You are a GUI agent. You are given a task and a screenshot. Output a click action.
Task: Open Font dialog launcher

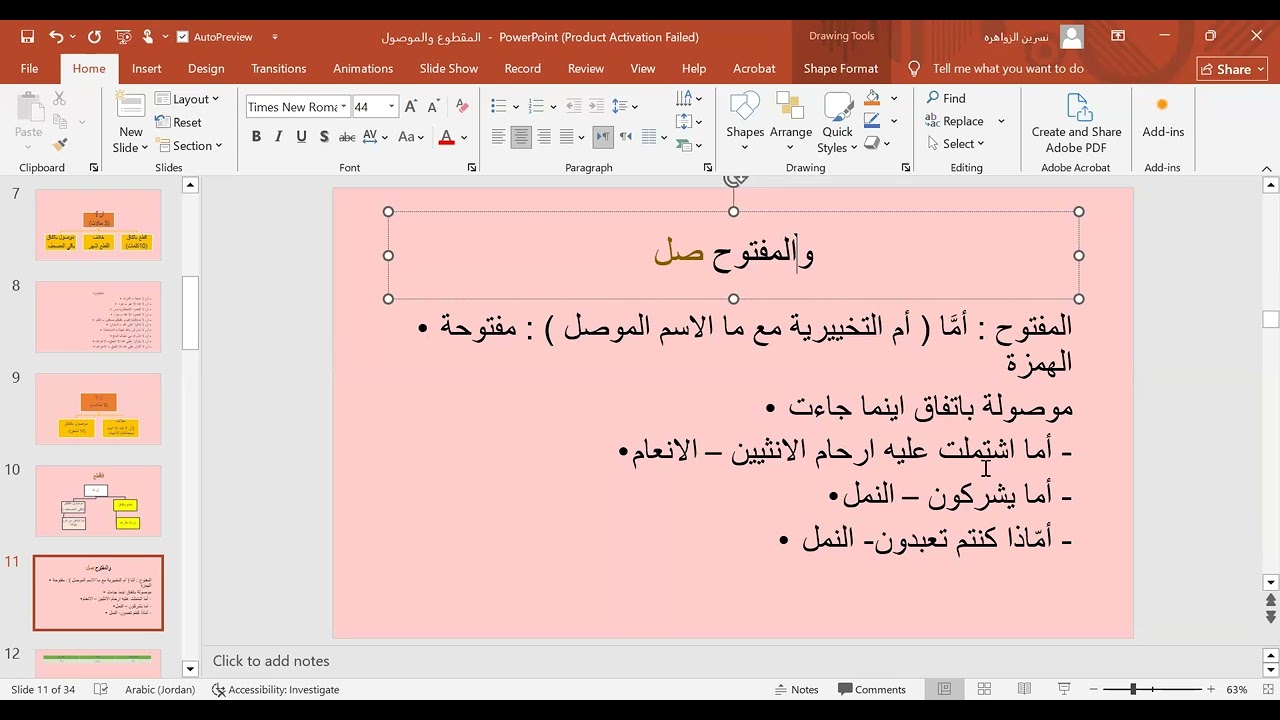[x=472, y=168]
